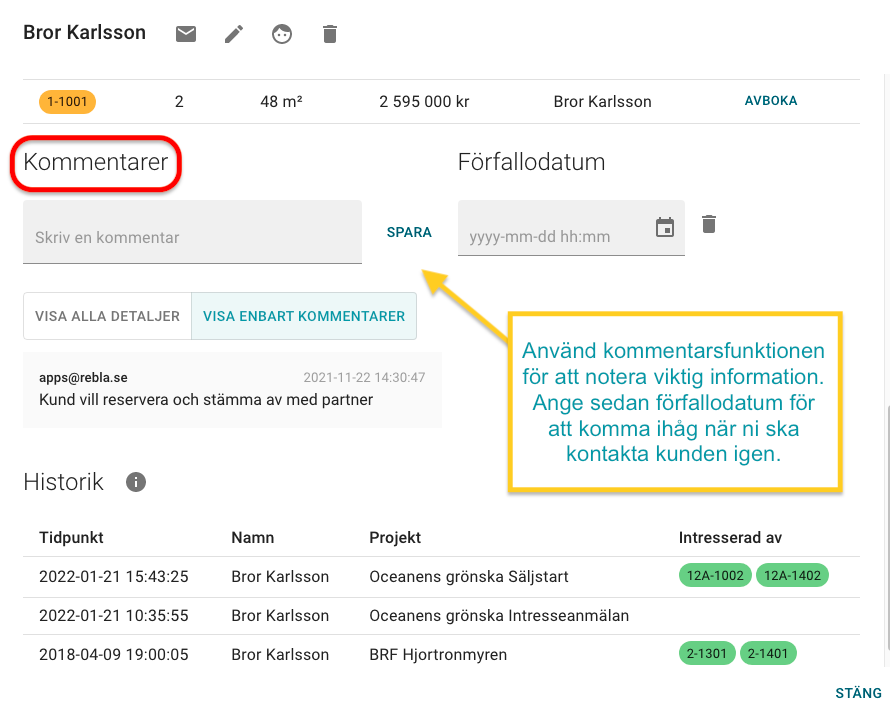This screenshot has width=890, height=709.
Task: Click the info icon next to Historik
Action: [x=135, y=482]
